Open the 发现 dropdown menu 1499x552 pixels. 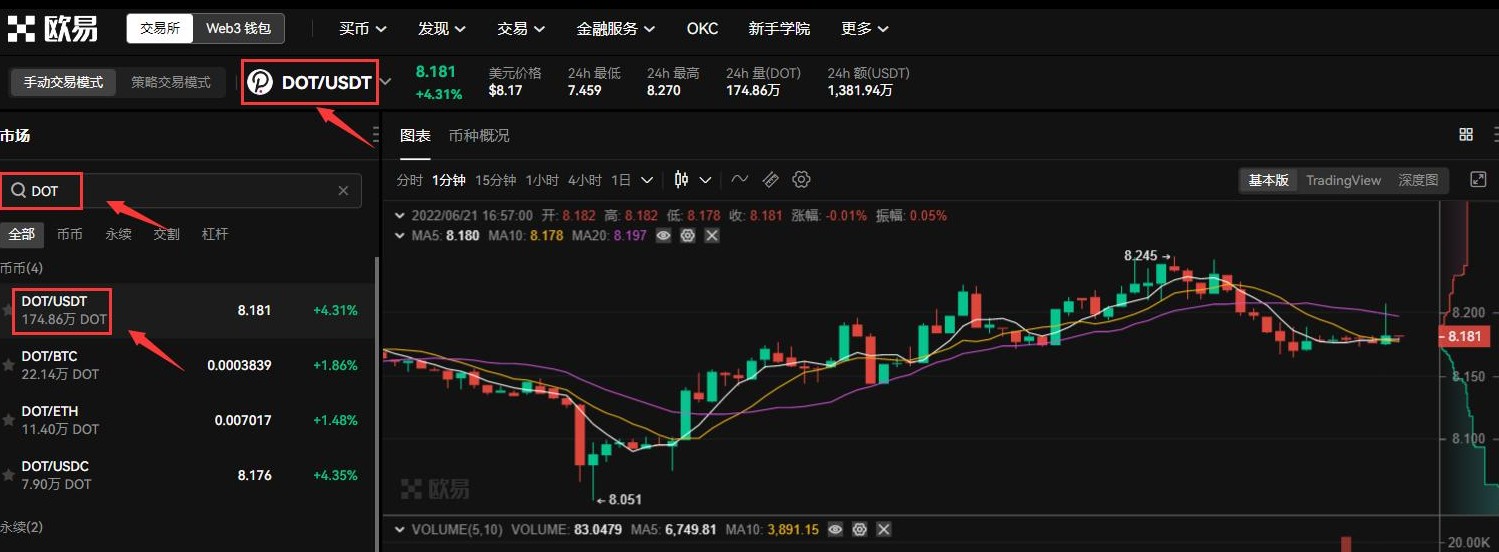442,28
